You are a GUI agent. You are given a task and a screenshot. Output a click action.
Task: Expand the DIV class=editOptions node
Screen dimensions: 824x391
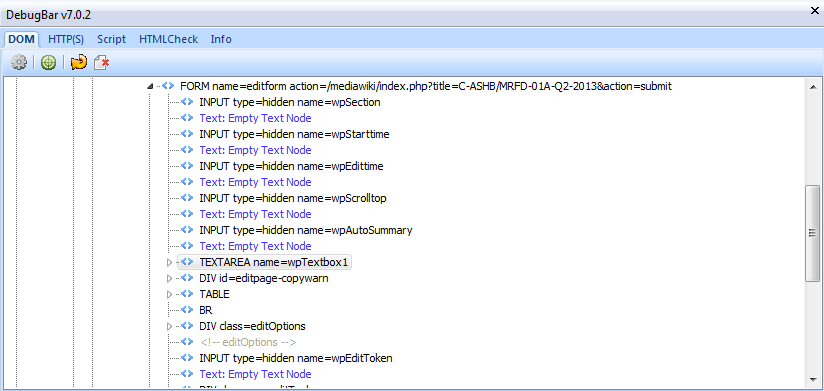coord(169,326)
